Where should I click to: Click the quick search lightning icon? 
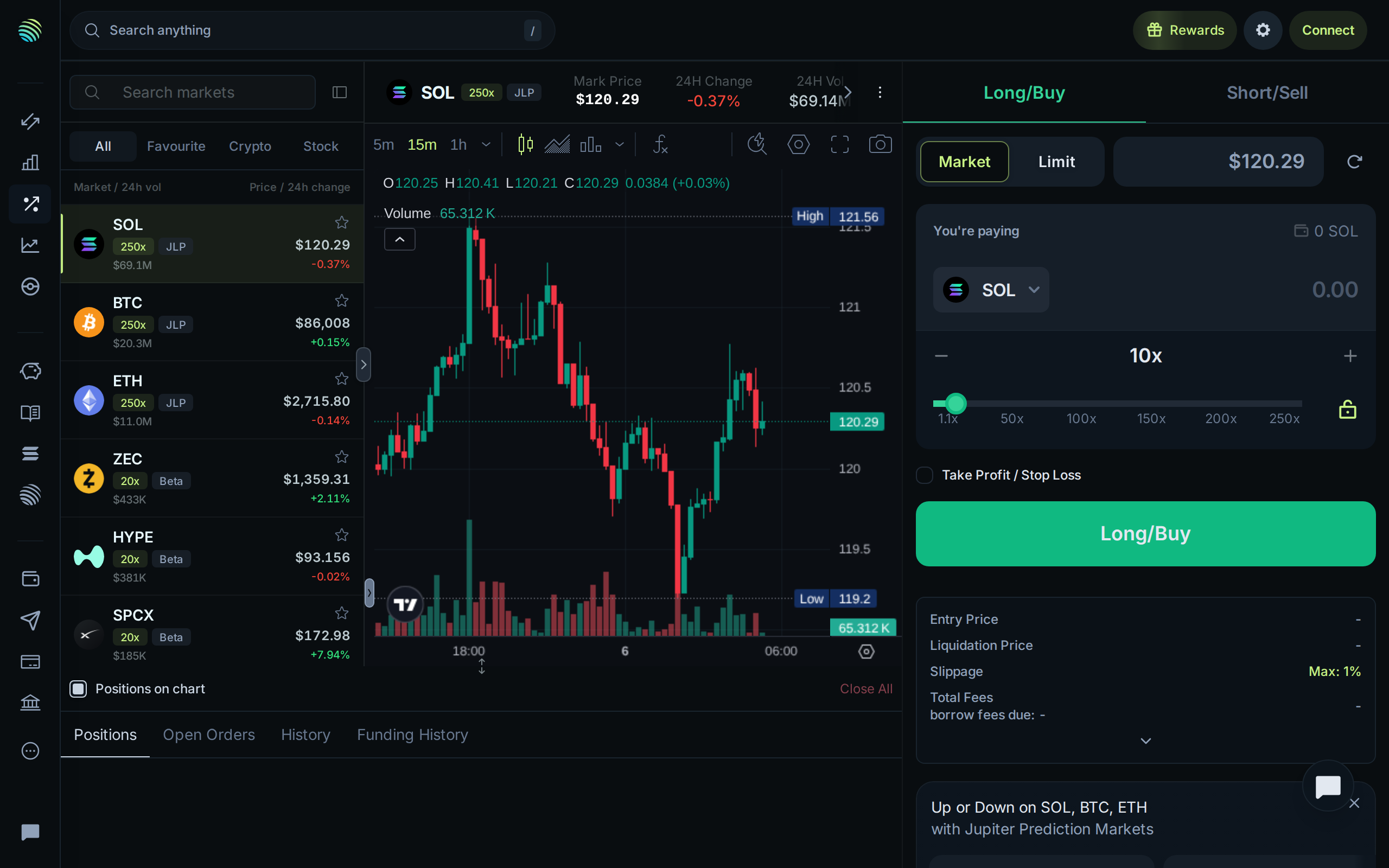tap(757, 144)
